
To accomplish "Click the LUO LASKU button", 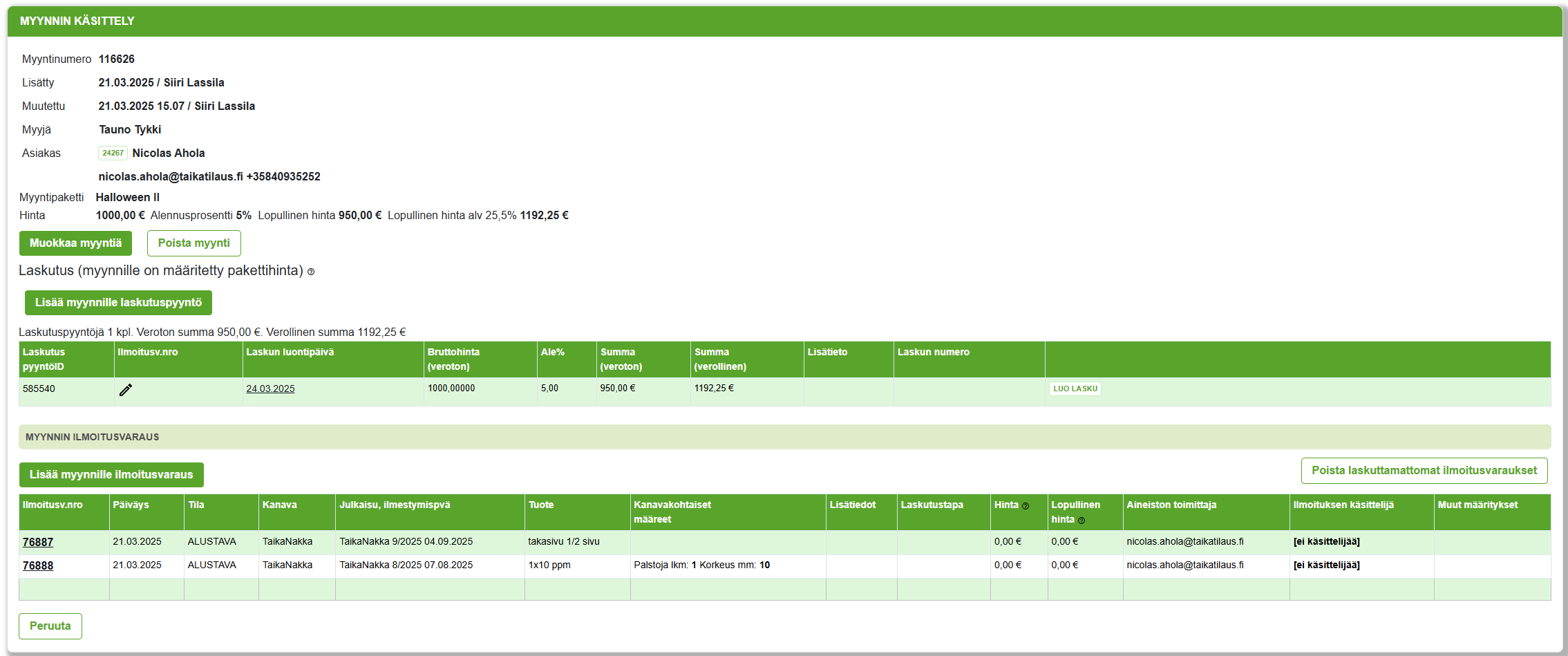I will coord(1075,388).
